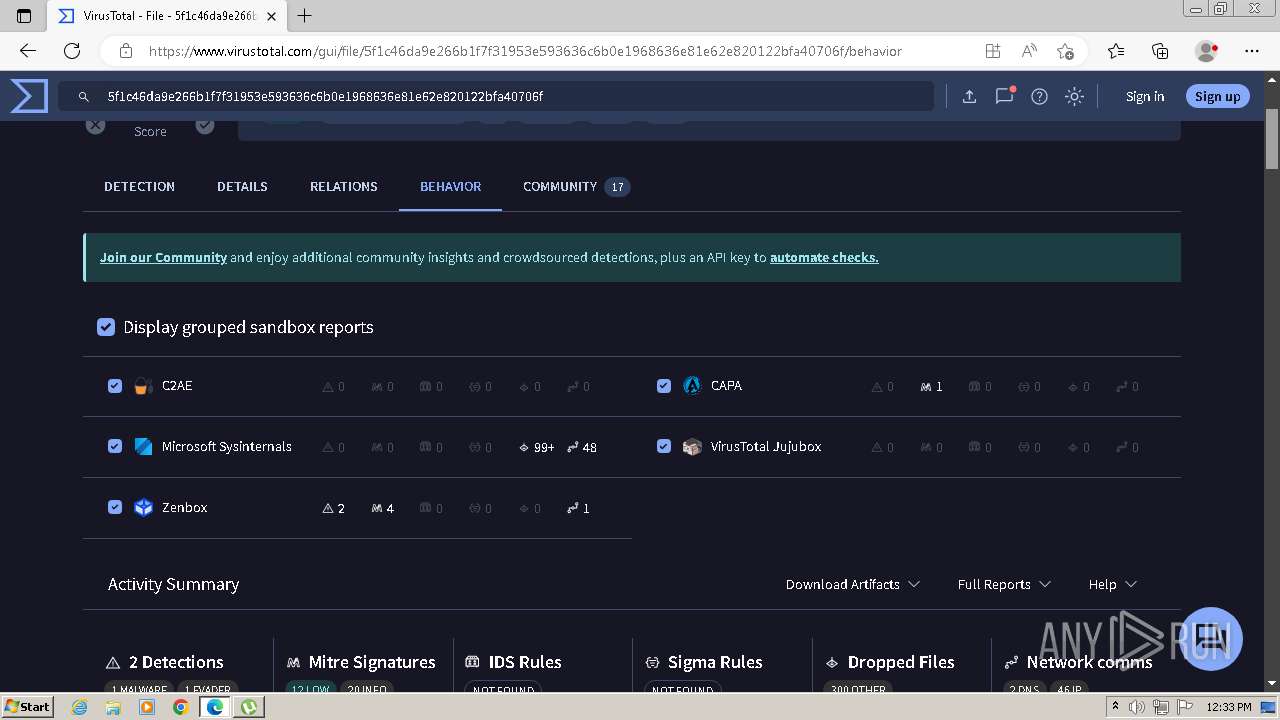This screenshot has height=720, width=1280.
Task: Open the notifications chat icon
Action: [1004, 96]
